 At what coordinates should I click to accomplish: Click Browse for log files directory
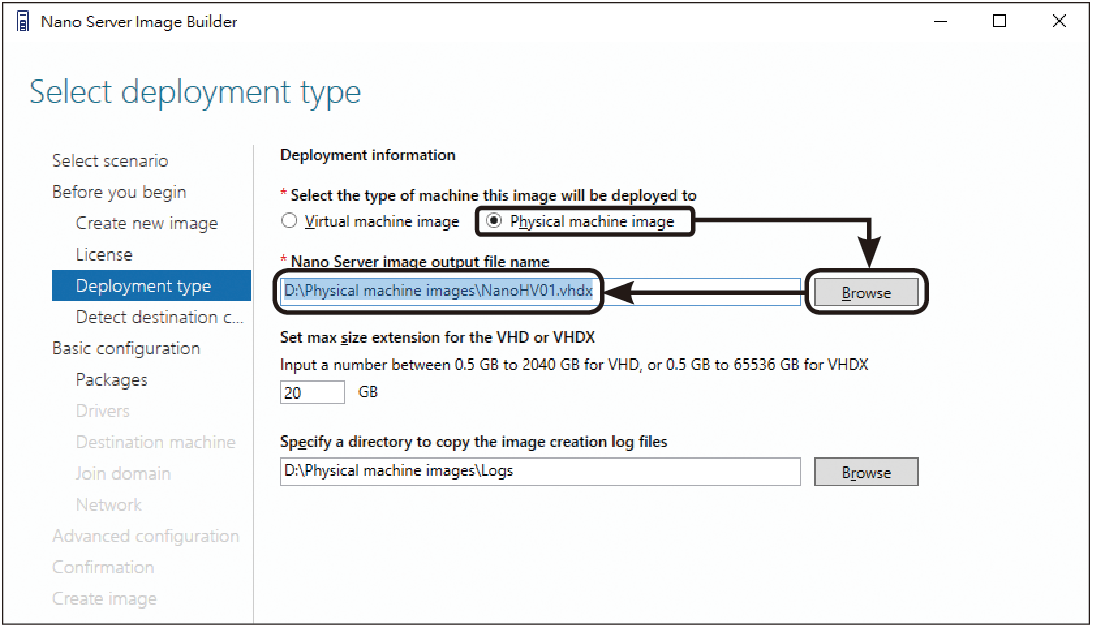(x=866, y=472)
